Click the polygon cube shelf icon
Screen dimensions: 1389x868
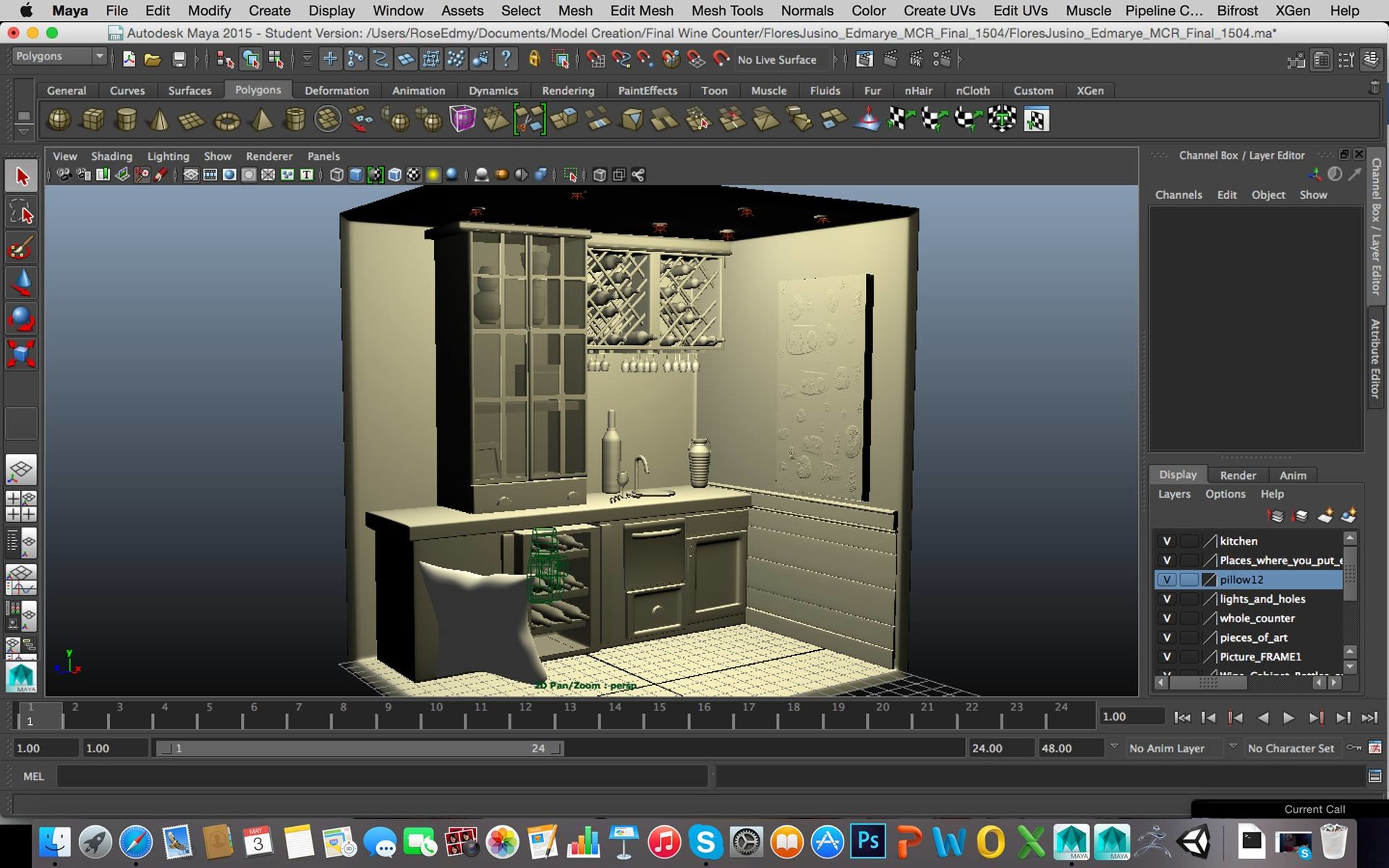93,119
